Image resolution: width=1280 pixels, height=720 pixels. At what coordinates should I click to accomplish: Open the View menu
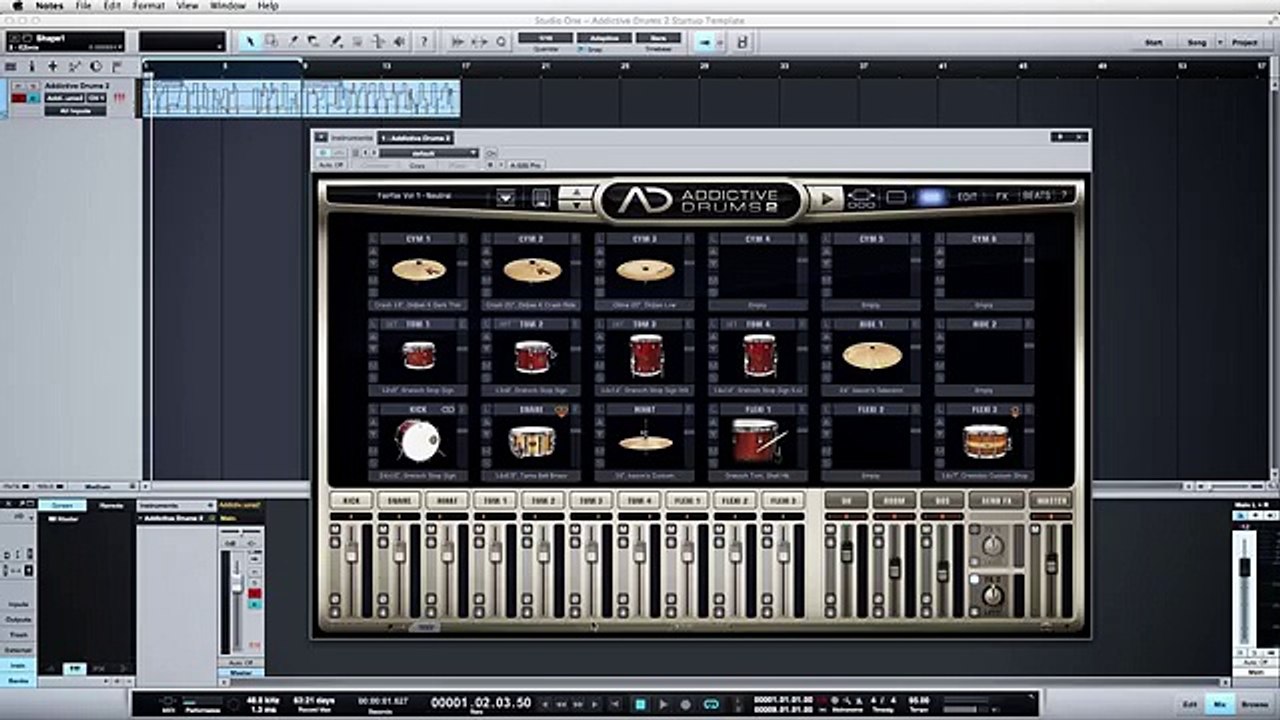(x=187, y=6)
